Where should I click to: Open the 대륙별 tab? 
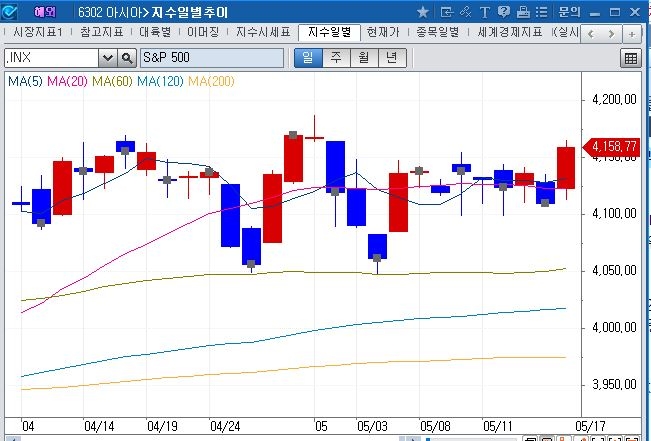[155, 32]
